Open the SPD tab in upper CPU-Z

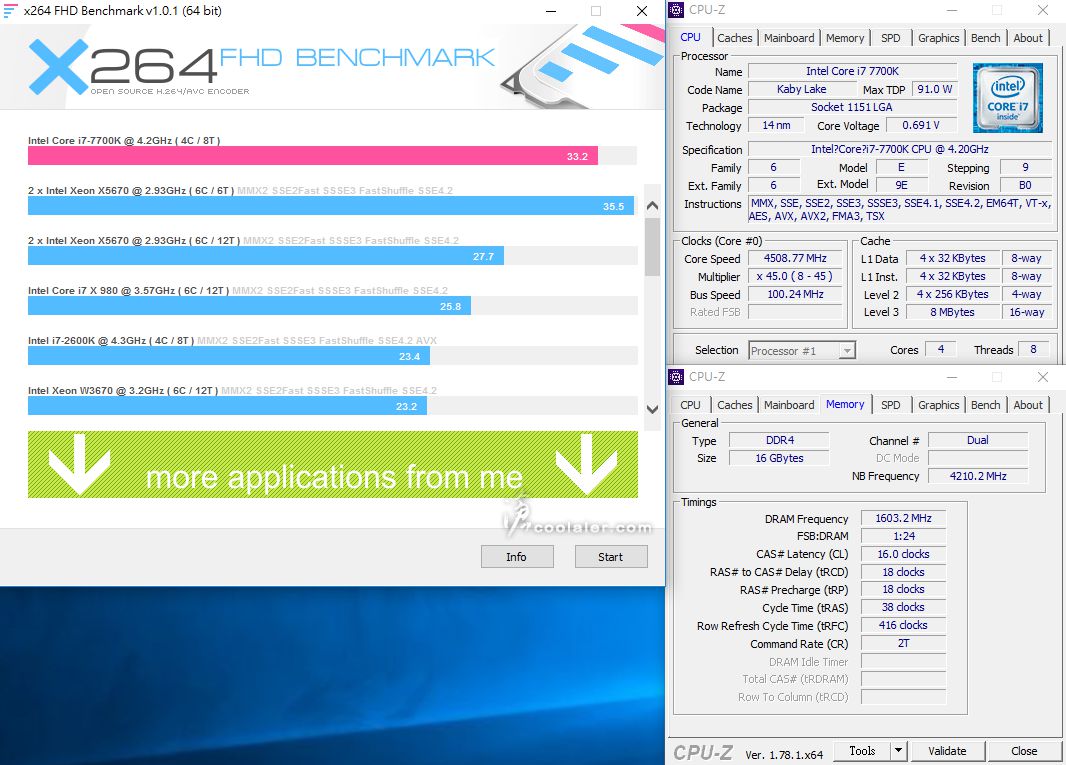(x=890, y=38)
